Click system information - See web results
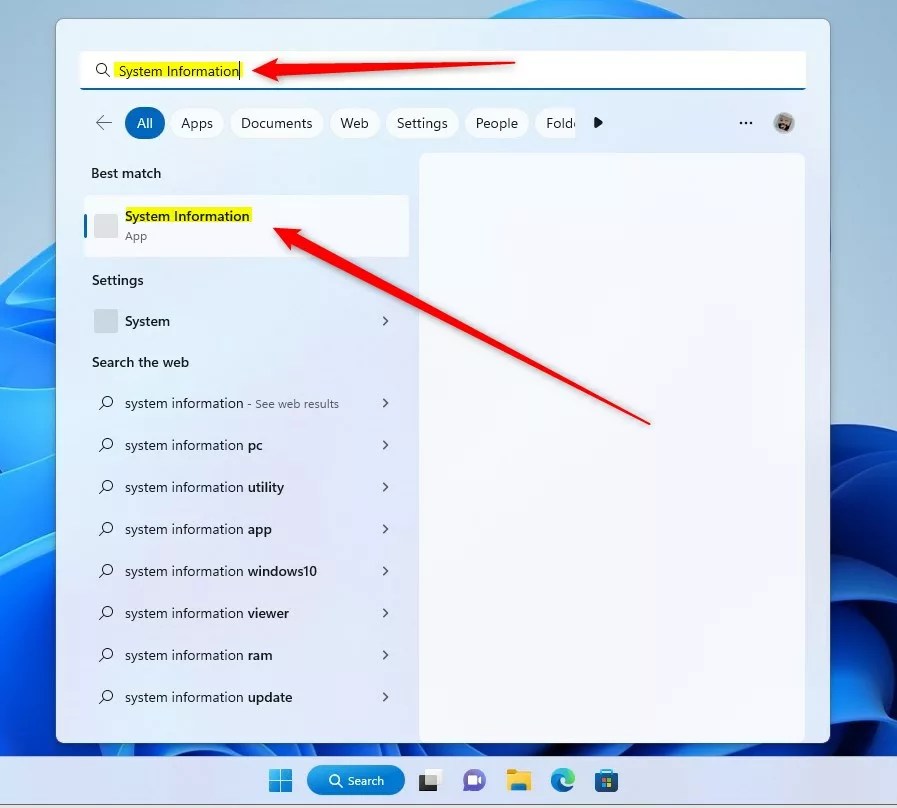The height and width of the screenshot is (808, 897). coord(231,403)
